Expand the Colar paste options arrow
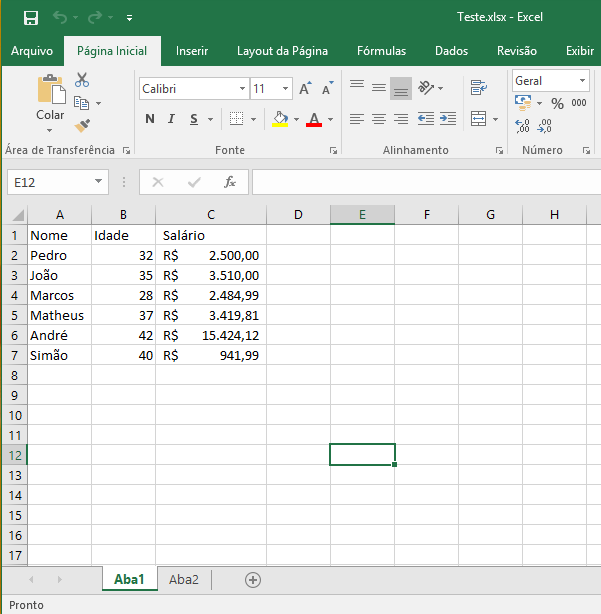This screenshot has height=614, width=601. (x=50, y=130)
